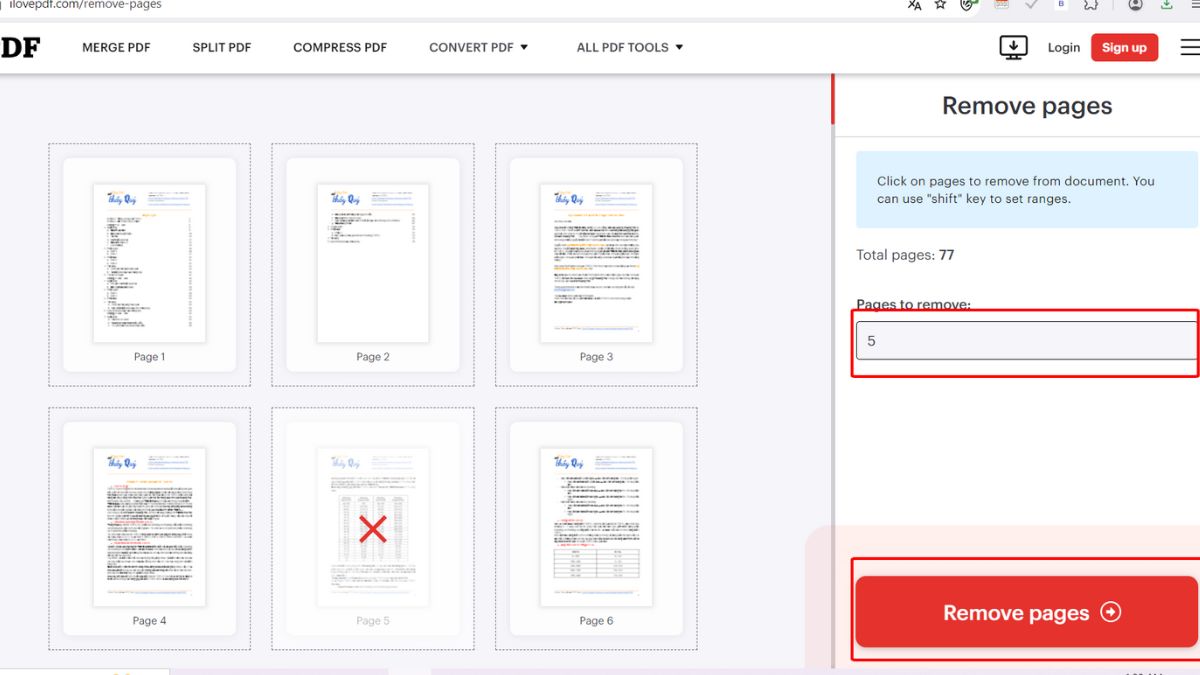The width and height of the screenshot is (1200, 675).
Task: Select MERGE PDF in the navigation
Action: point(116,47)
